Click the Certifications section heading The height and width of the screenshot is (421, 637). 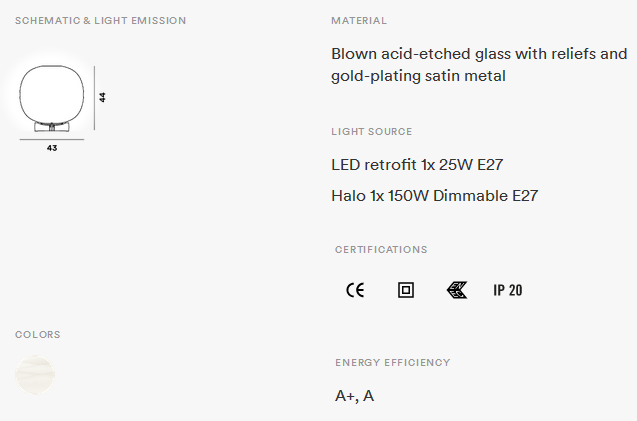coord(381,250)
